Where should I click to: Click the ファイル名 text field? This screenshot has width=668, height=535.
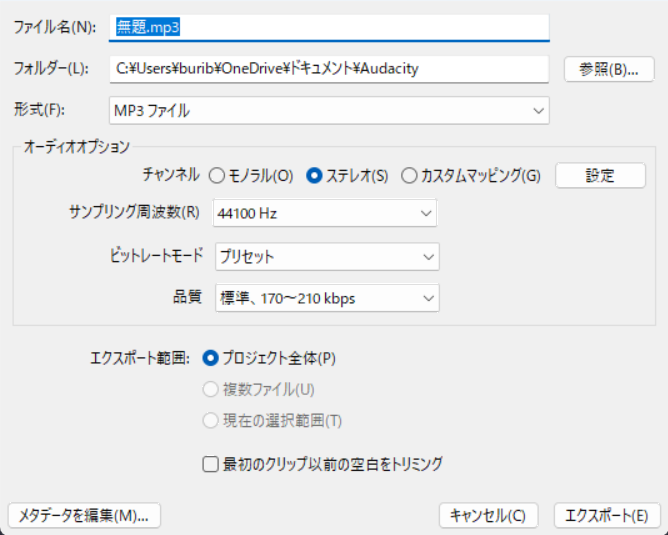click(328, 28)
